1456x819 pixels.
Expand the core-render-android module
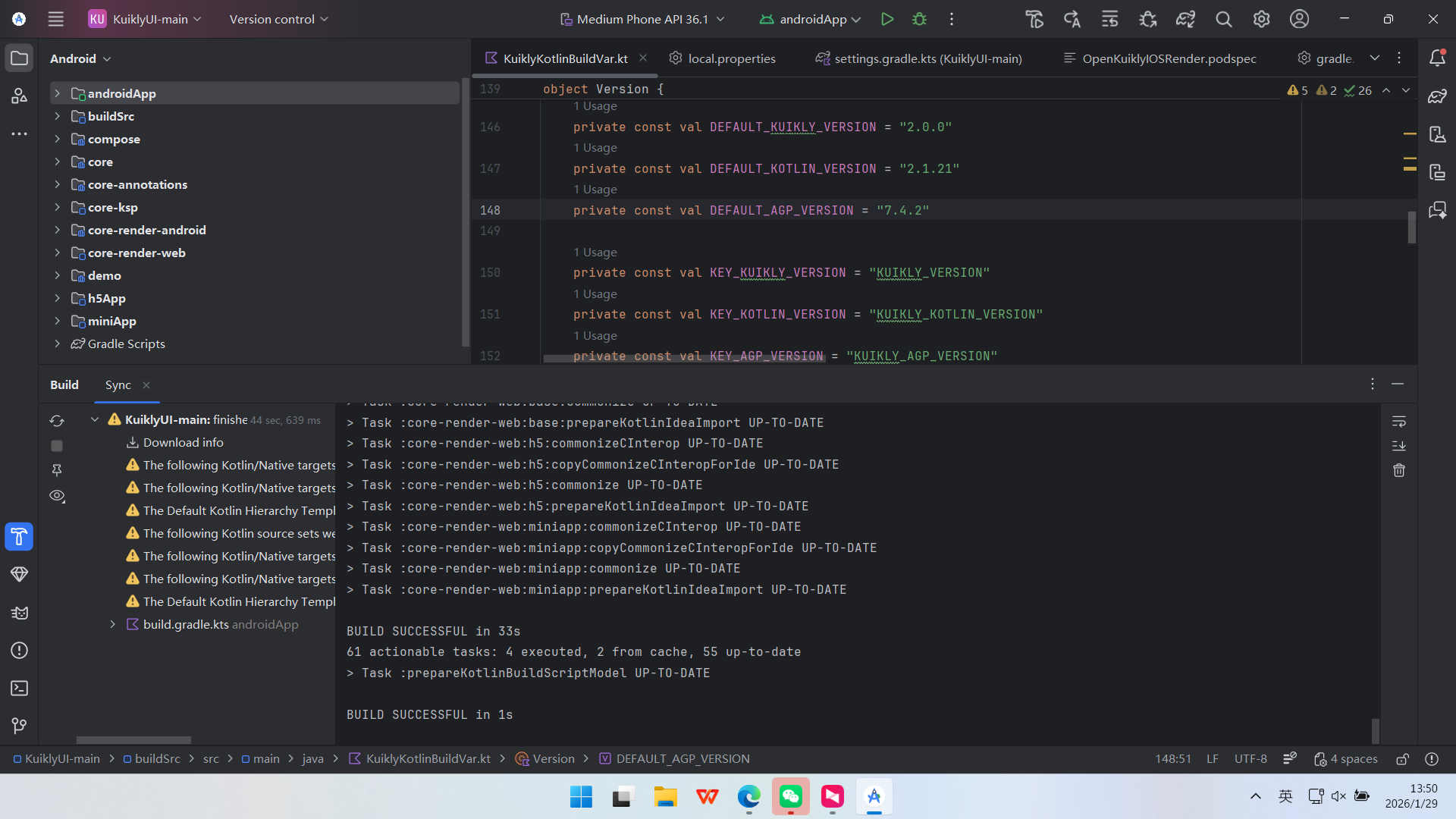tap(57, 230)
